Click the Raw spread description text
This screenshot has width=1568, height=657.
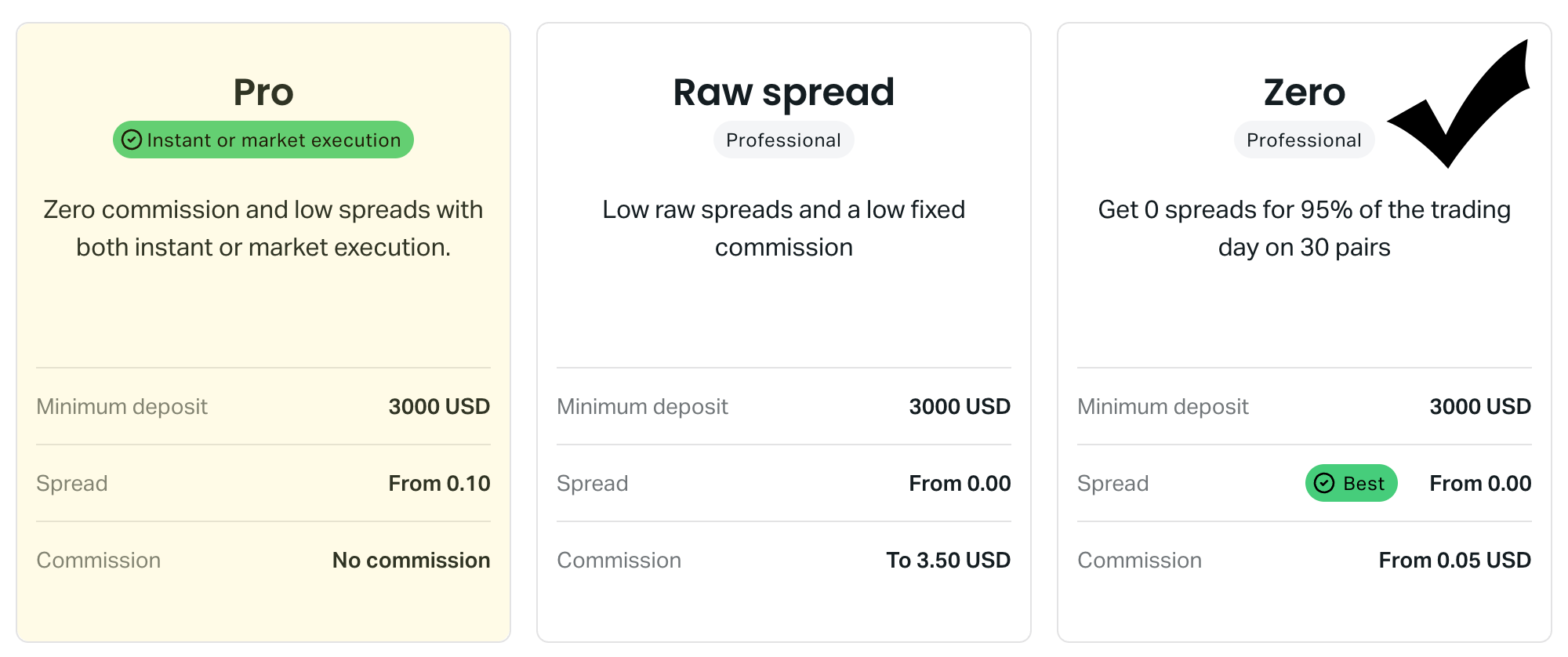point(783,228)
